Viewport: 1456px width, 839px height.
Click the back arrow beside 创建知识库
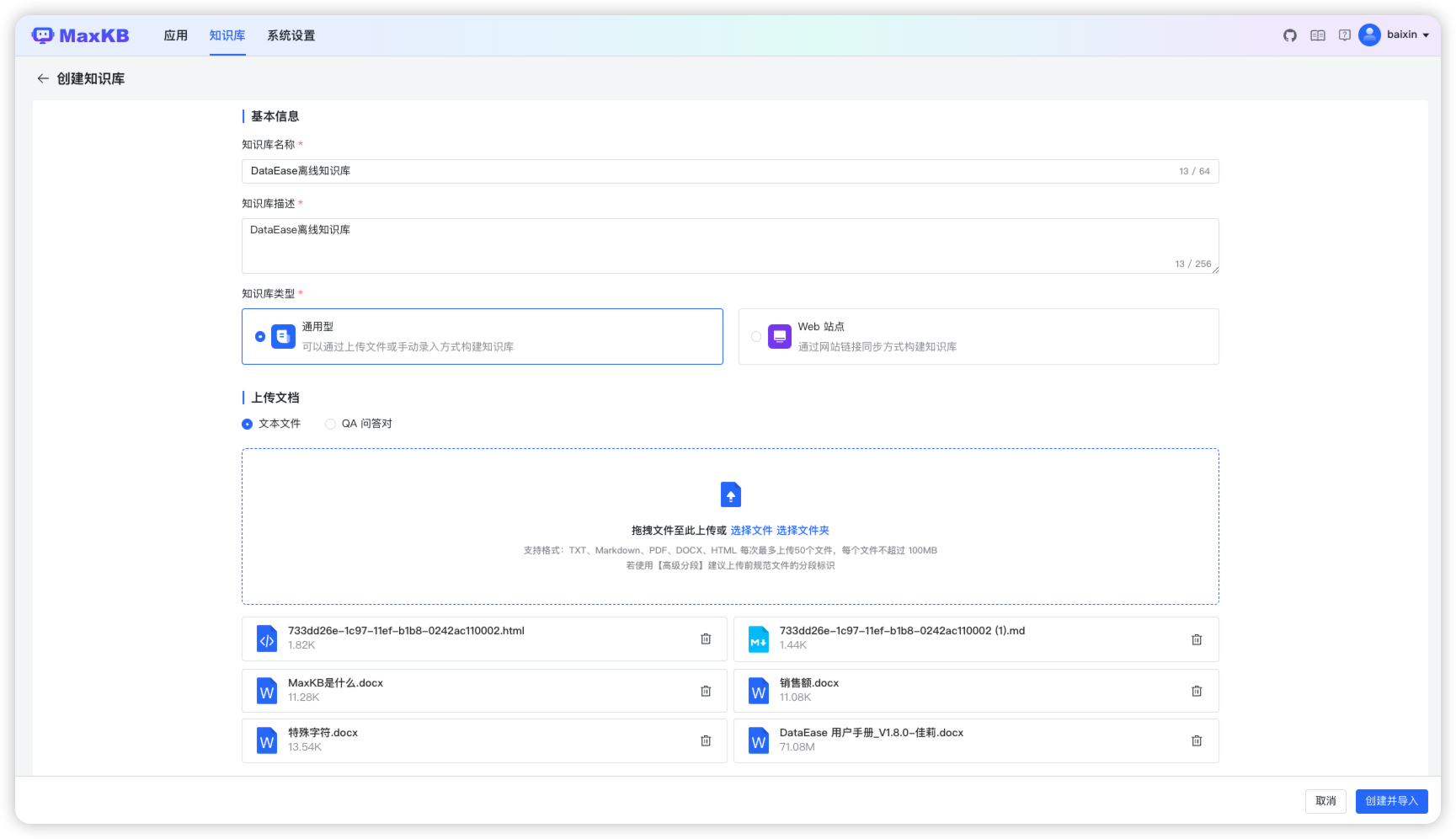tap(43, 78)
